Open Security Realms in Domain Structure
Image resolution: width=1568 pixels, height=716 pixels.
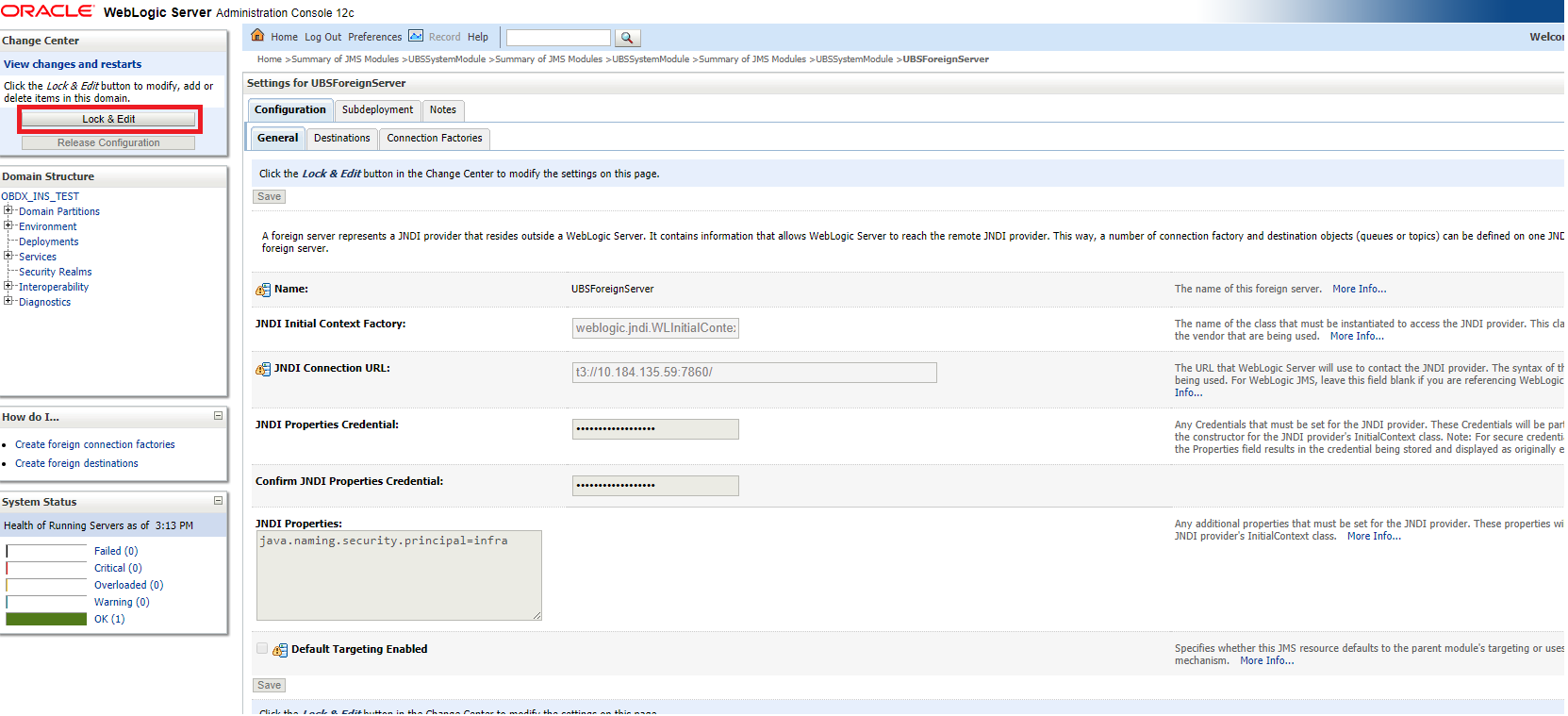click(x=56, y=272)
